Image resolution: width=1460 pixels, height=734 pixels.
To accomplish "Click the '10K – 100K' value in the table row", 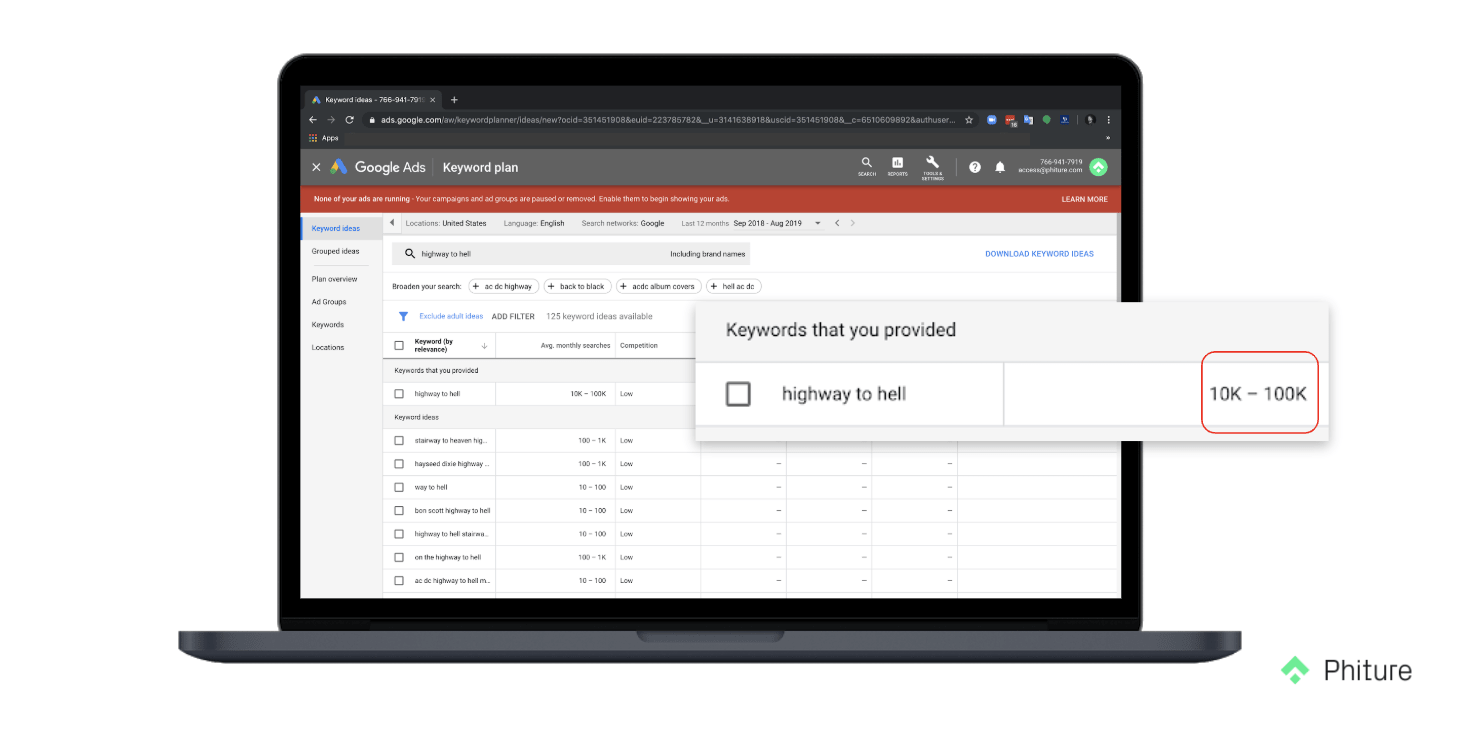I will 588,394.
